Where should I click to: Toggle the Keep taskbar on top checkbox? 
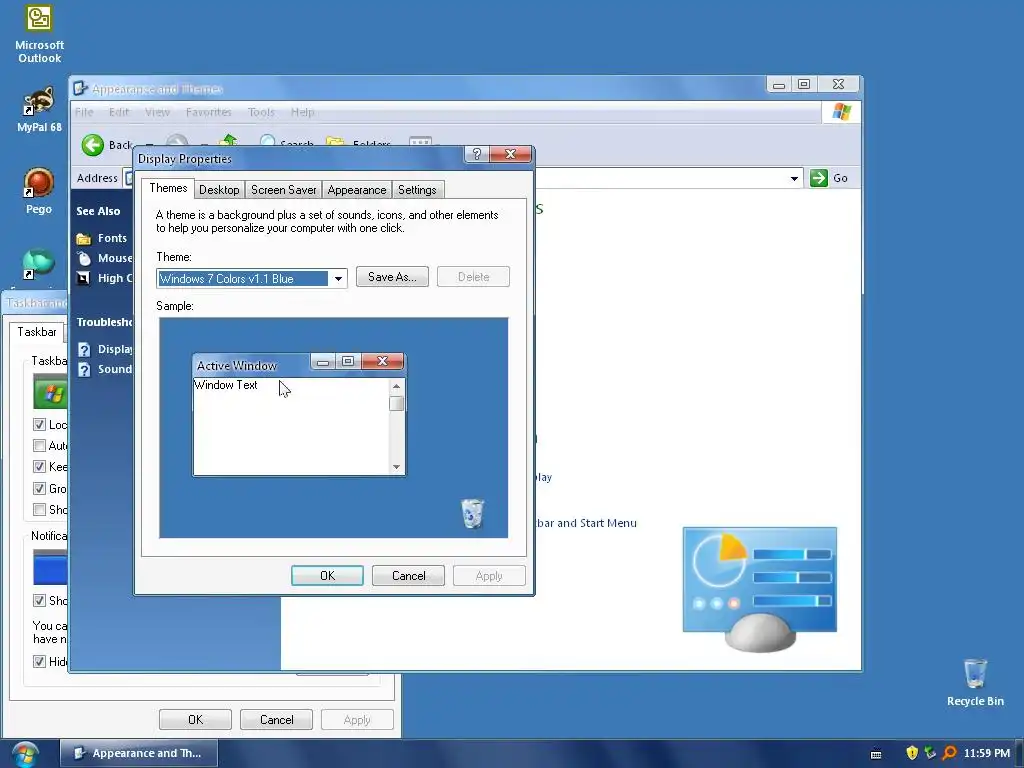tap(39, 466)
